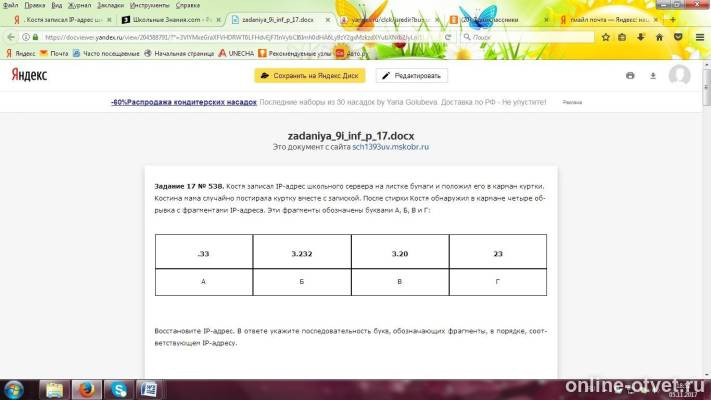Open the browser downloads arrow

[x=641, y=37]
